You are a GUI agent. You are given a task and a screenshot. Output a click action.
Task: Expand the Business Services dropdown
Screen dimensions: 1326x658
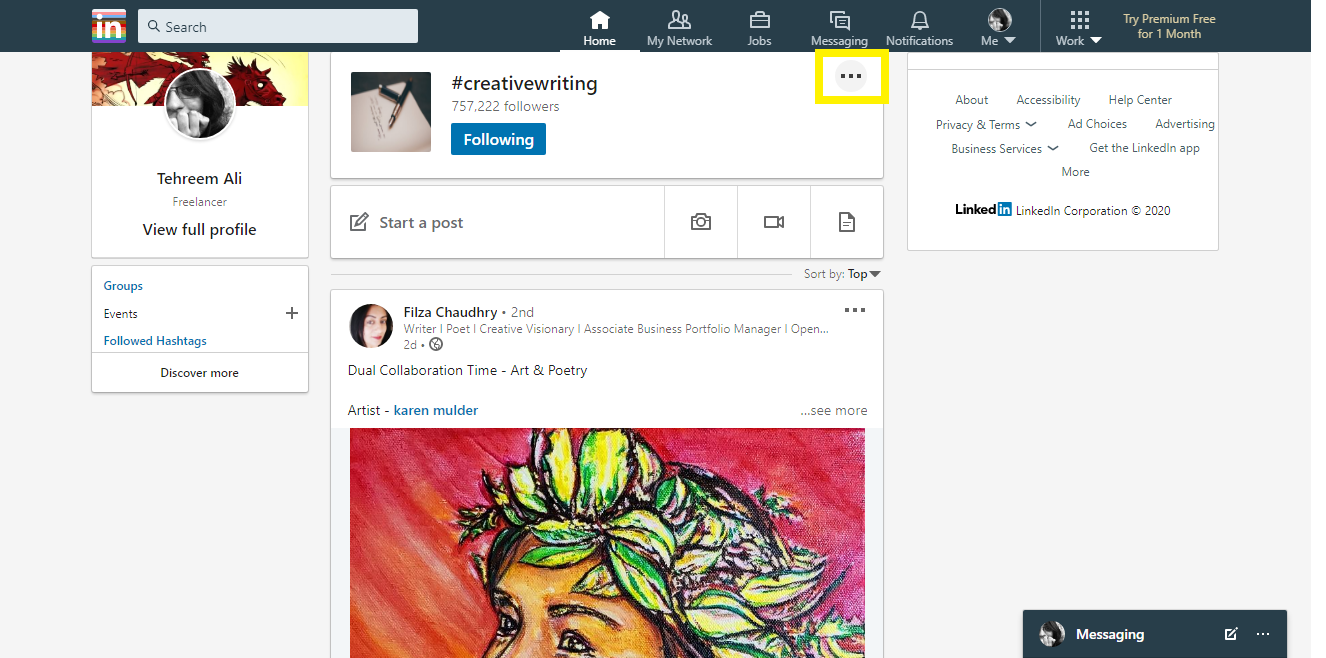coord(1004,148)
